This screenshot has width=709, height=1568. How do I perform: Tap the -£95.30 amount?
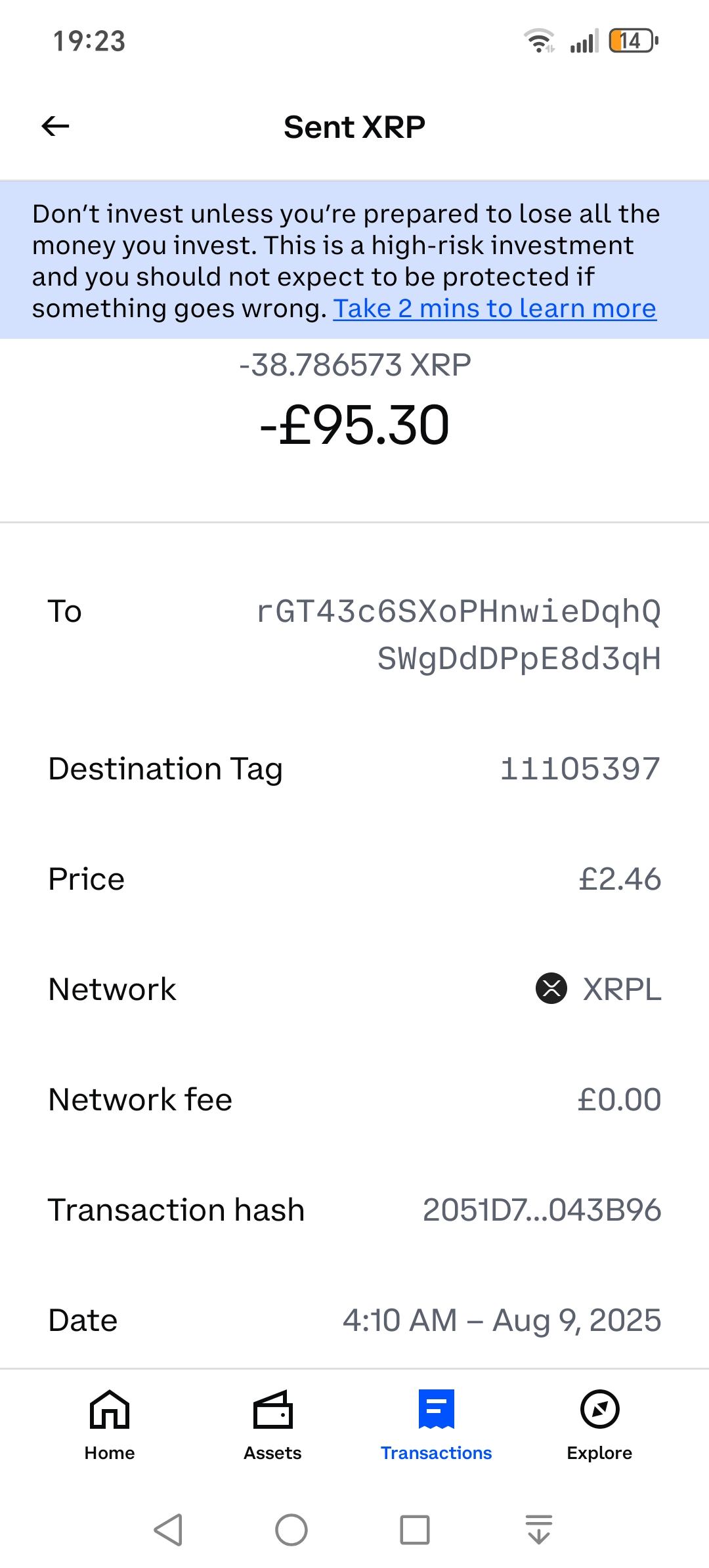pyautogui.click(x=354, y=425)
